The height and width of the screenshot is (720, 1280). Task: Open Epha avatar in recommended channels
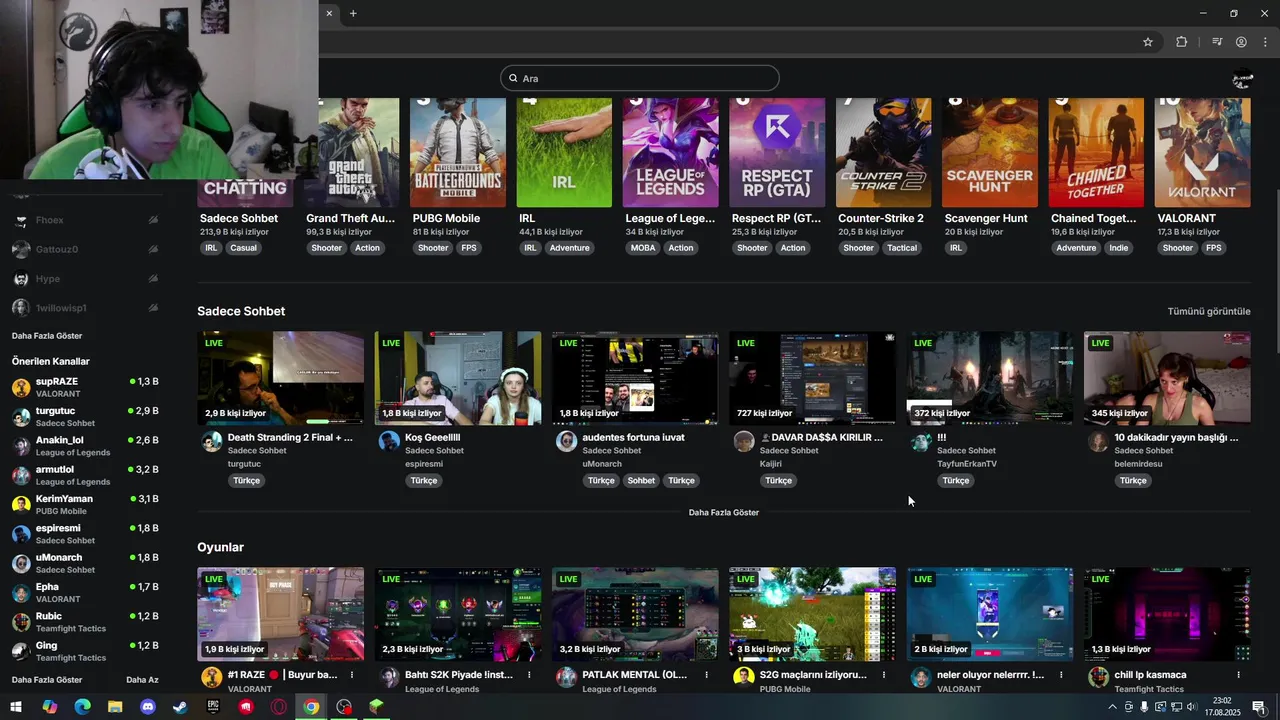tap(20, 593)
